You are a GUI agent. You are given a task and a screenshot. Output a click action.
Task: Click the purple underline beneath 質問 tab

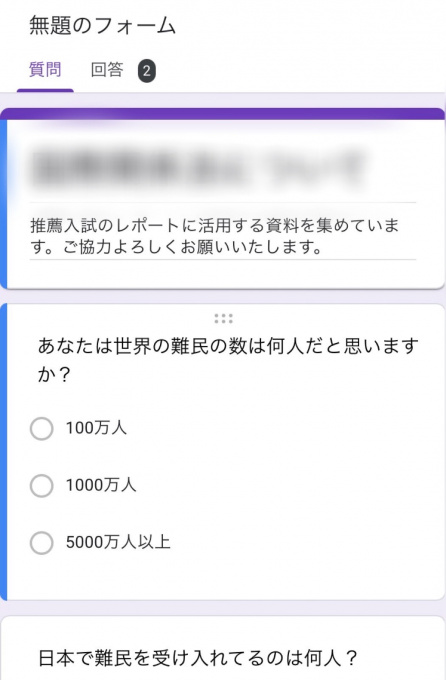45,91
